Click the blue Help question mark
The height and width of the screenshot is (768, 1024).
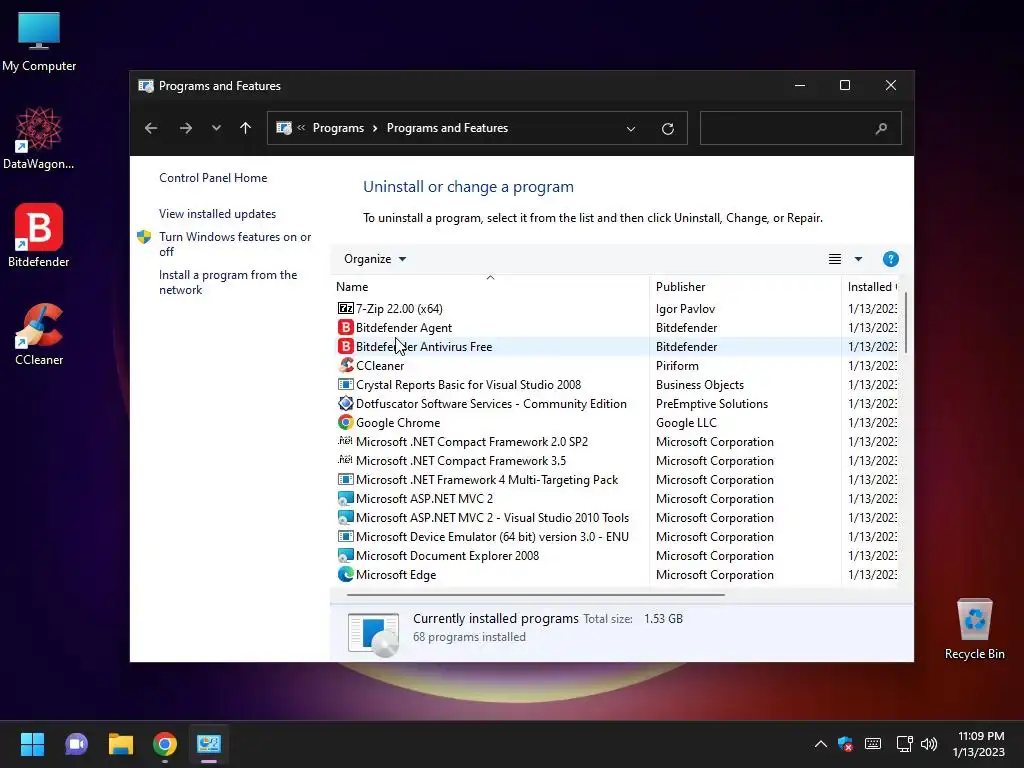pyautogui.click(x=890, y=259)
